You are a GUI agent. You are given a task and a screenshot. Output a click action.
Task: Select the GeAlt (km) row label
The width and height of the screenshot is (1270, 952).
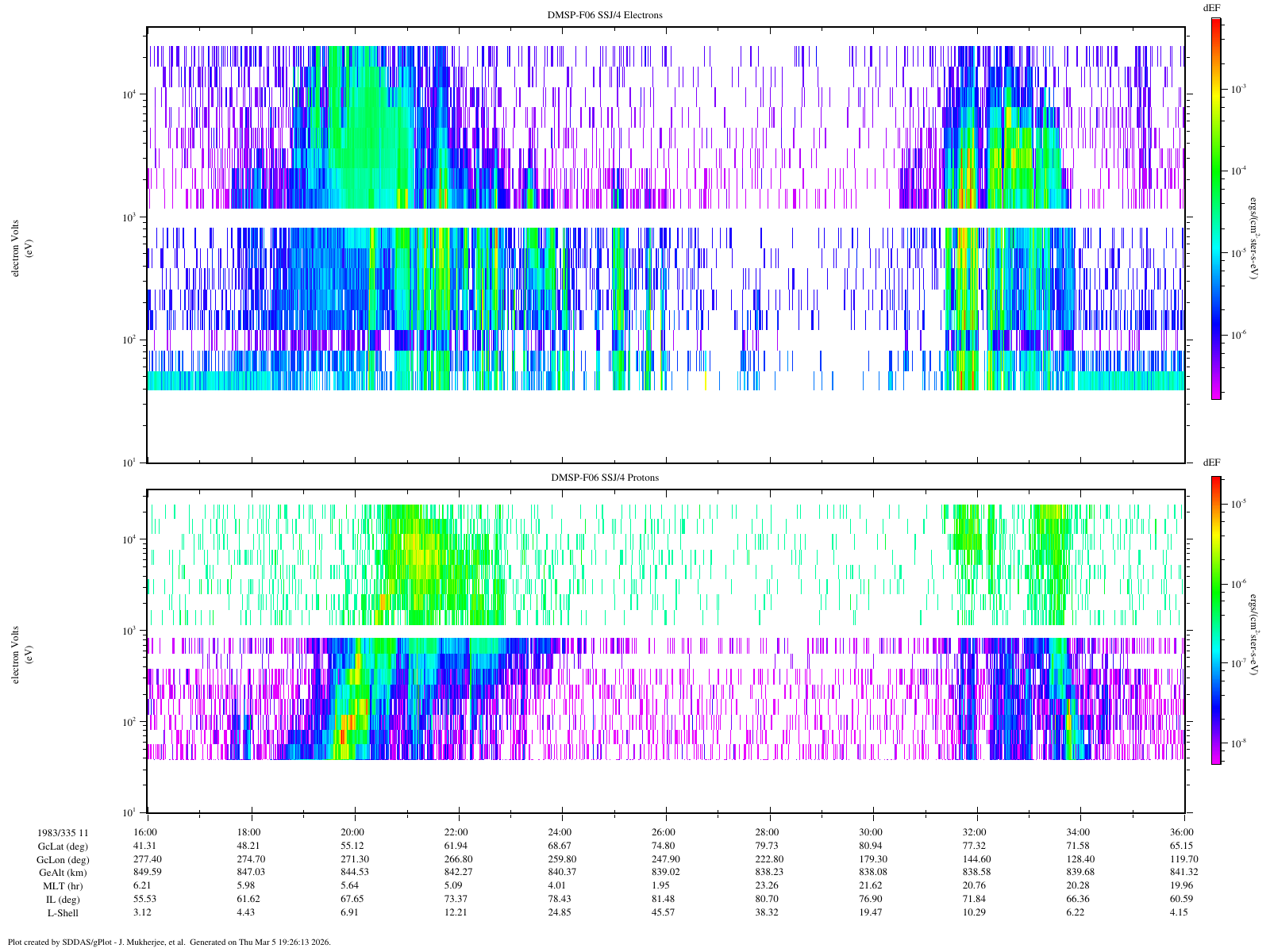63,873
